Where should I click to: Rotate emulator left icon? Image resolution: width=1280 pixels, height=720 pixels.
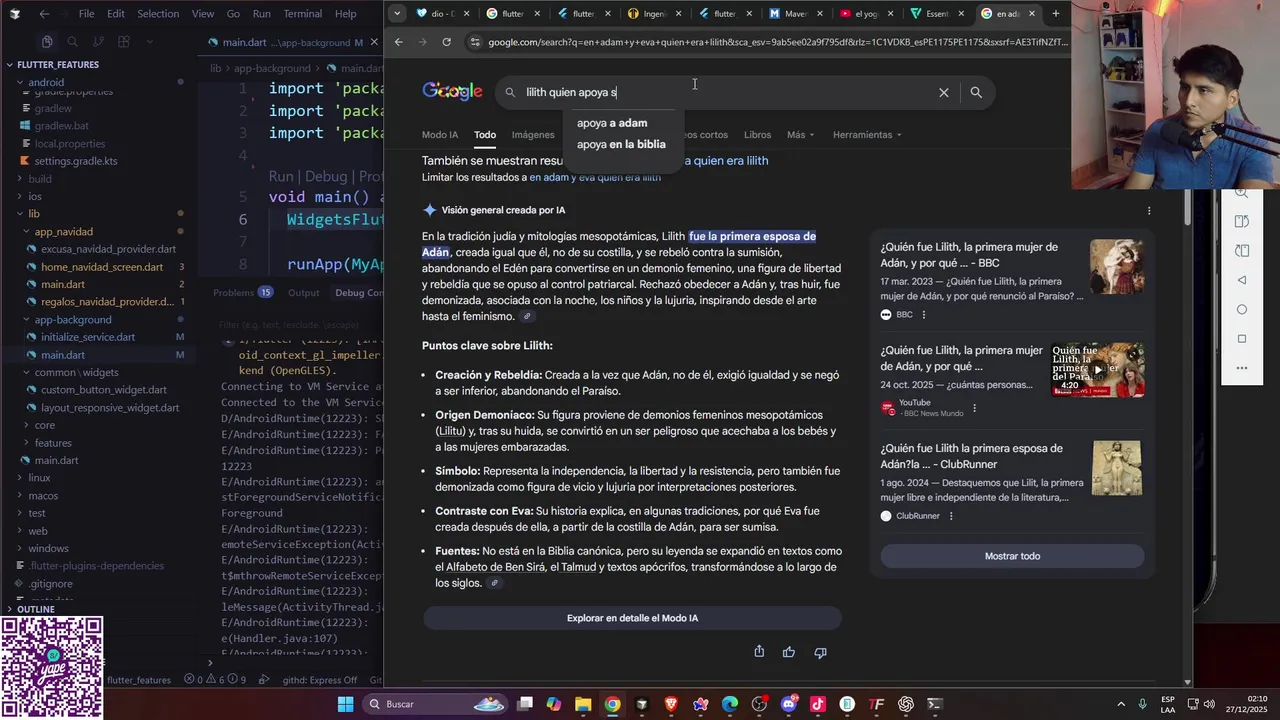(1241, 221)
